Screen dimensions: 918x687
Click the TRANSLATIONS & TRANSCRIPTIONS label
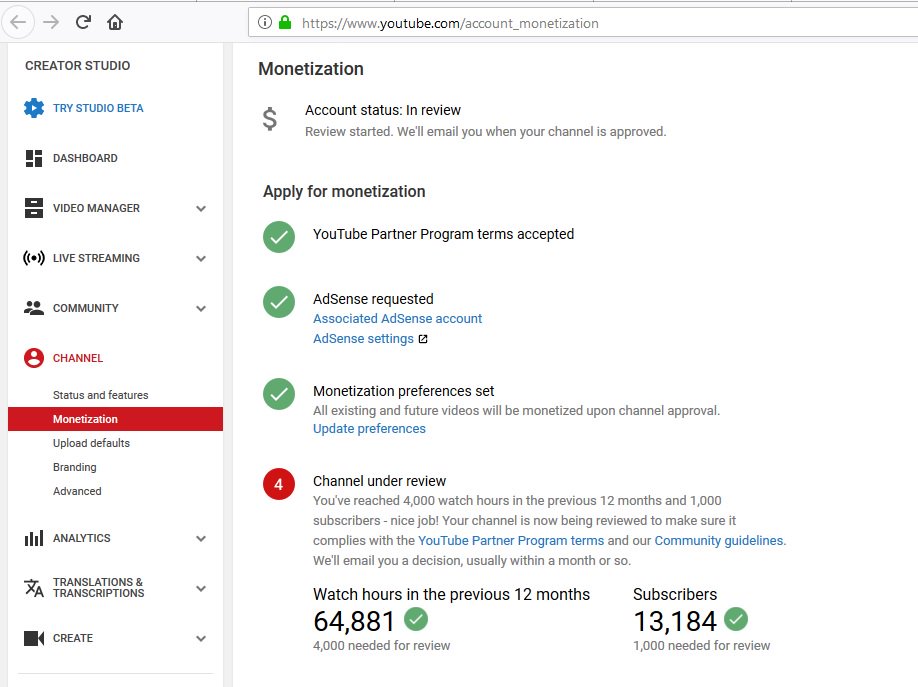98,587
